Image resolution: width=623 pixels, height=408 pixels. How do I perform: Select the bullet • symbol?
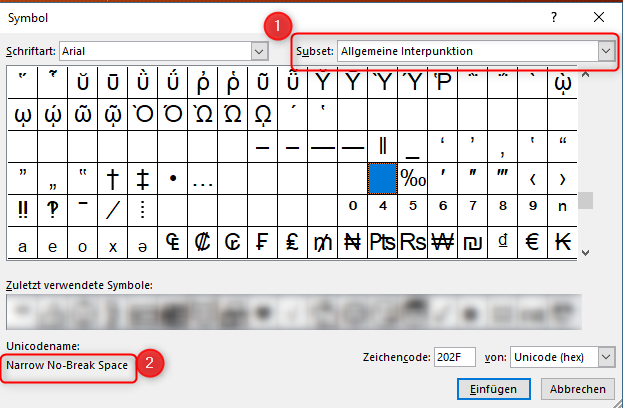[173, 178]
